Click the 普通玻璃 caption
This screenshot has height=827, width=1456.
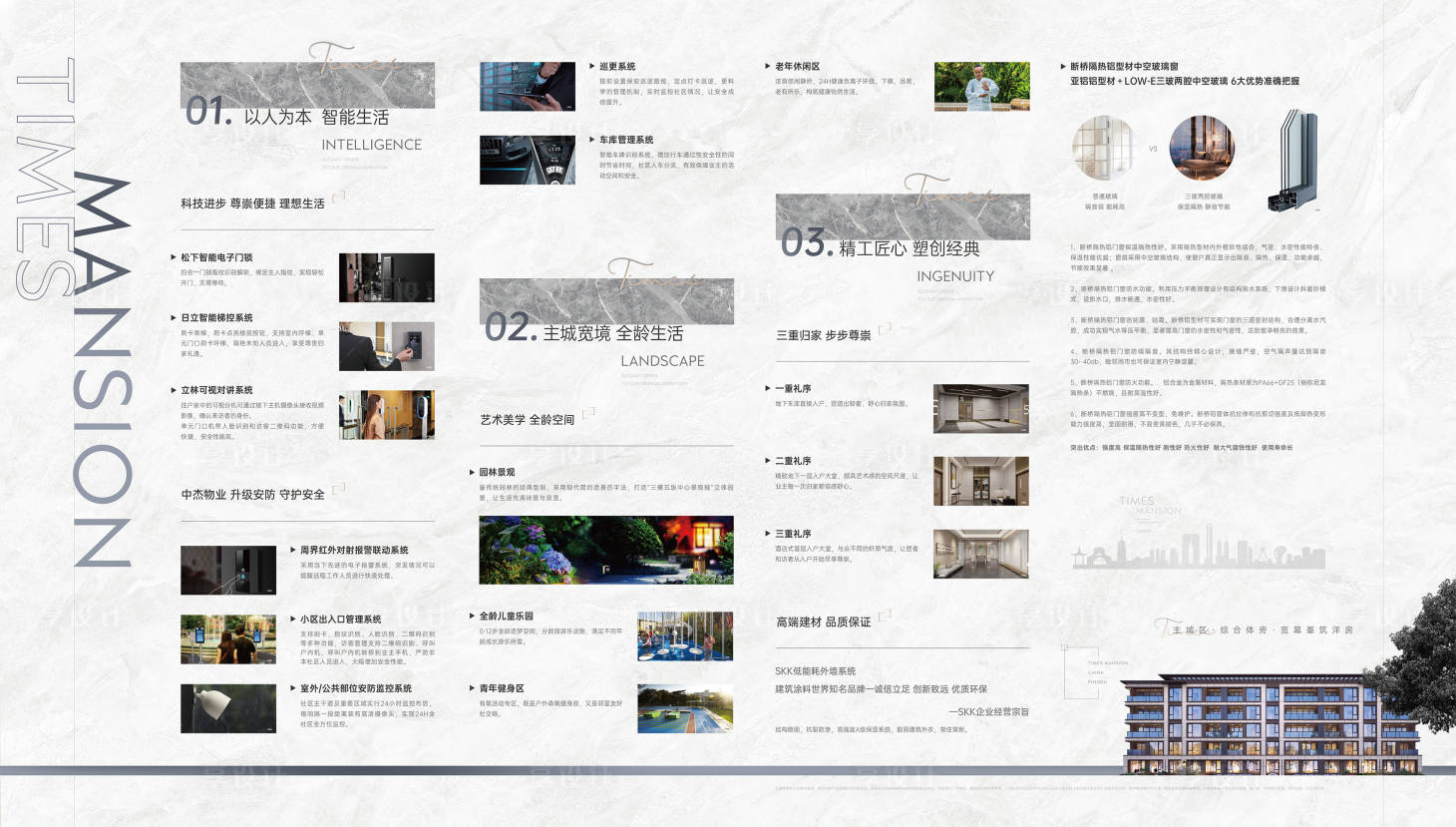[x=1104, y=197]
